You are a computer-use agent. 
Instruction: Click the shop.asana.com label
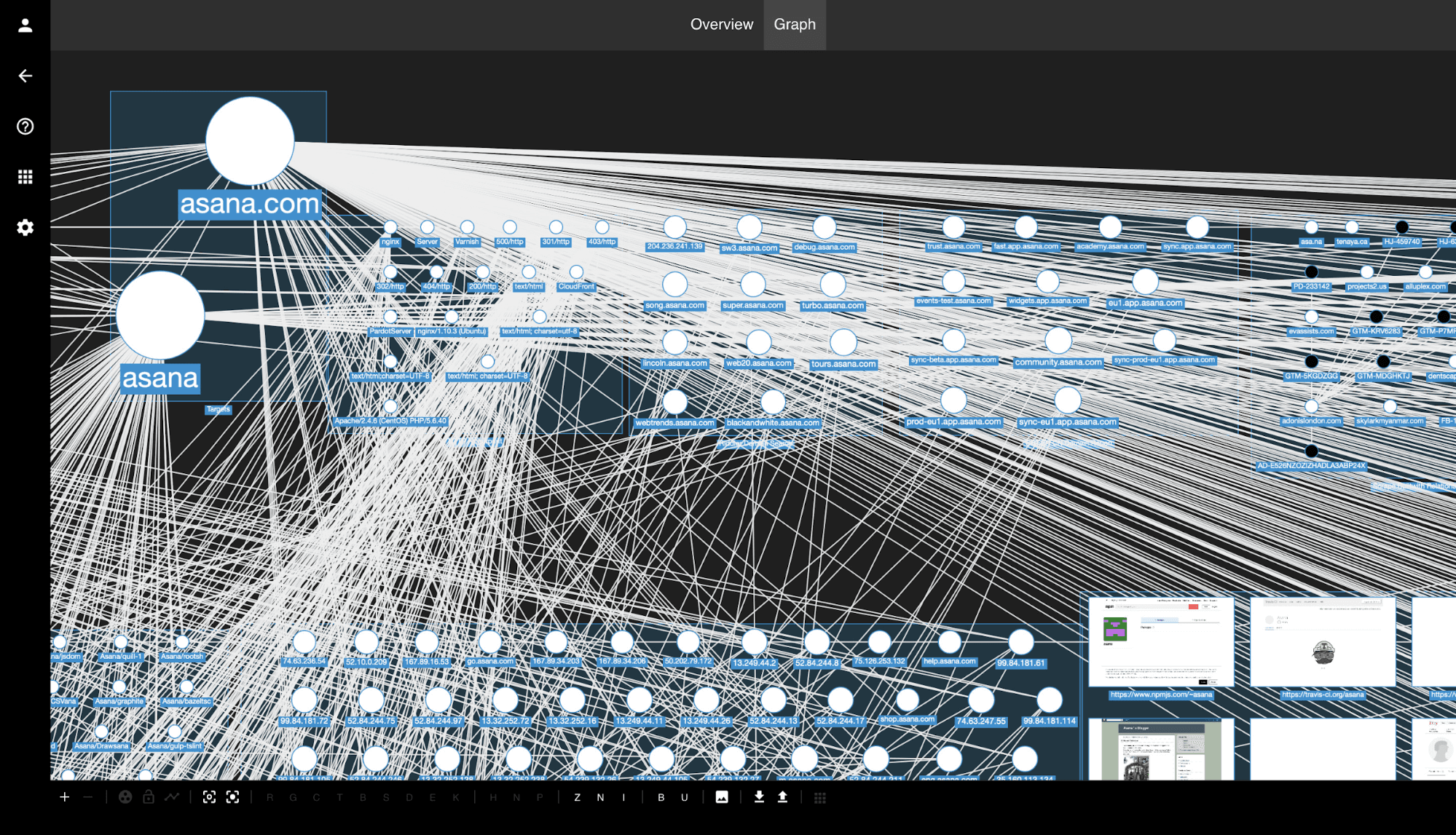[x=908, y=719]
